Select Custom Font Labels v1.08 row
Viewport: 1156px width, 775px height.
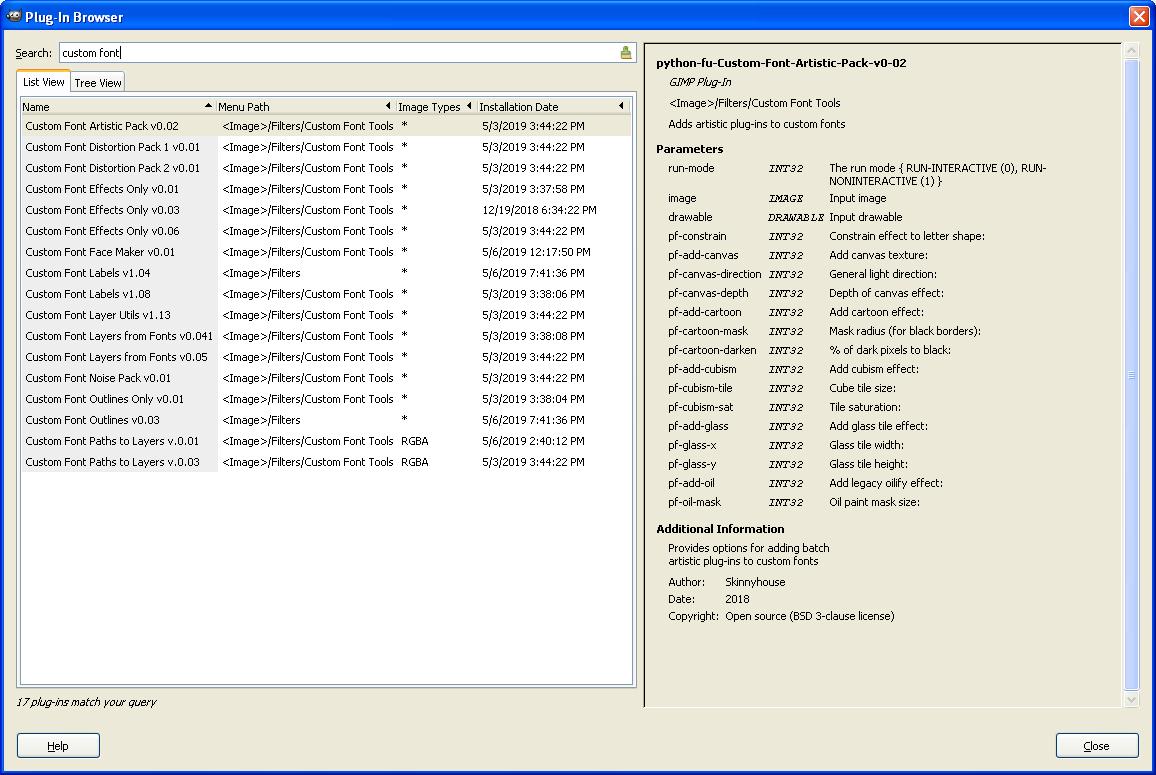point(326,294)
